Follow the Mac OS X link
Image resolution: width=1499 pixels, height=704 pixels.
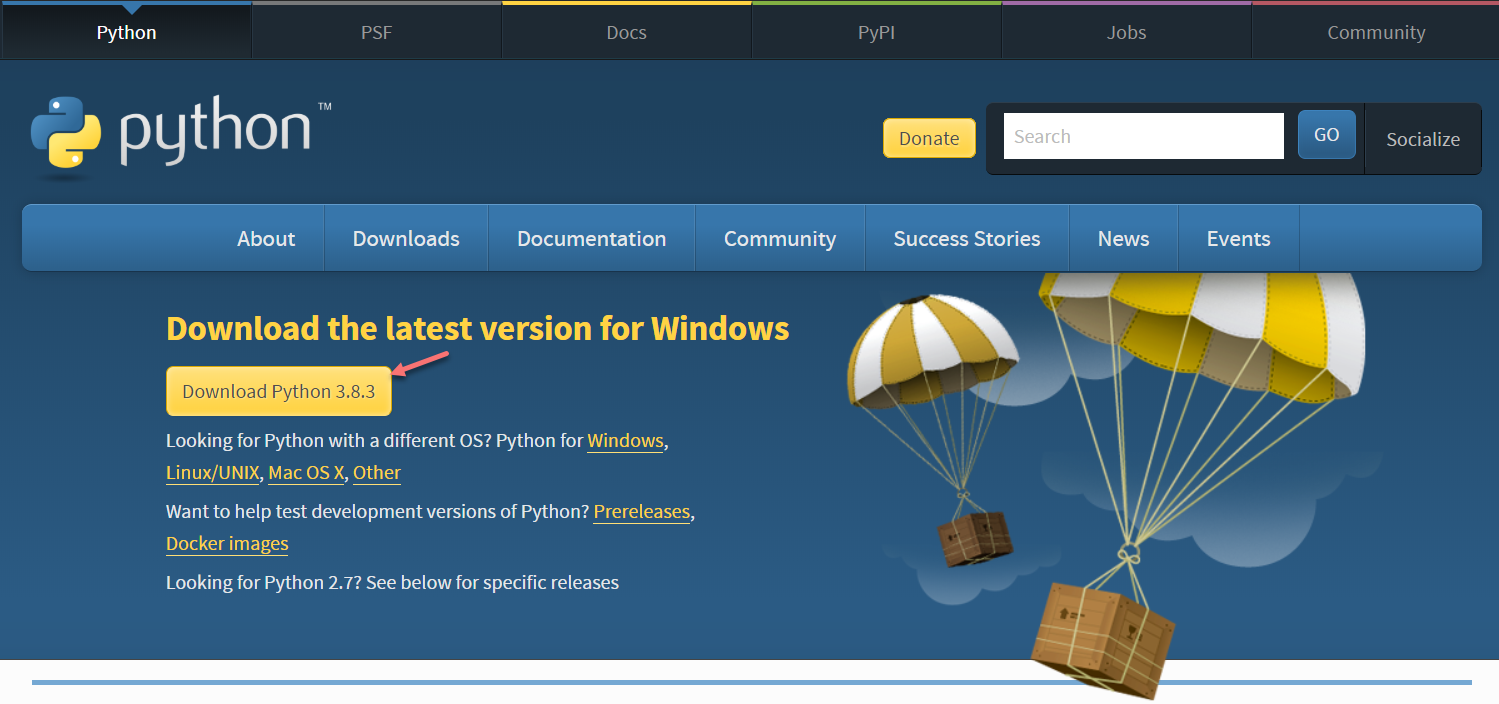(306, 473)
